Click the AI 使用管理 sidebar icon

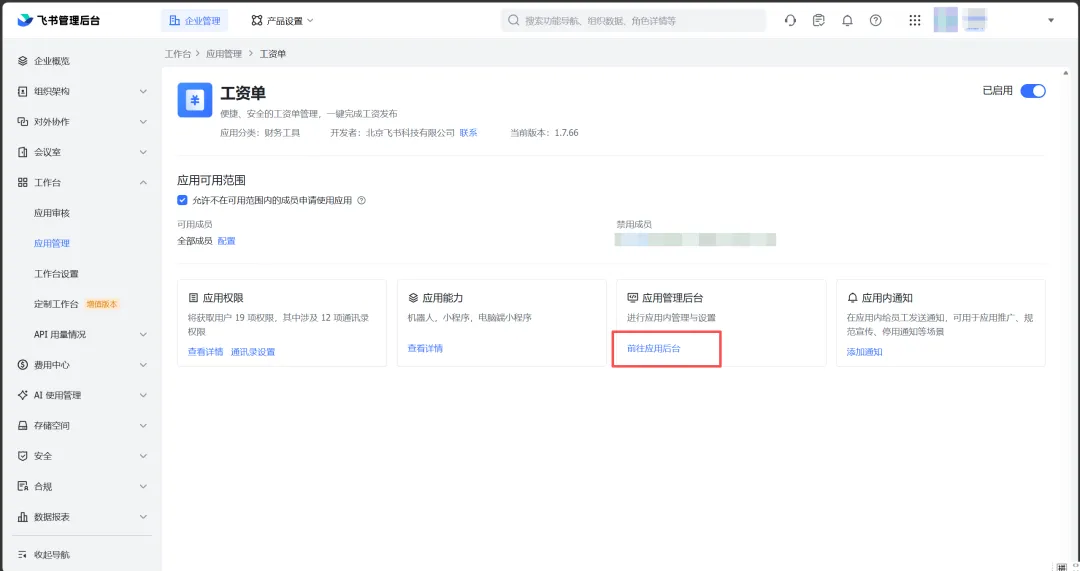23,395
